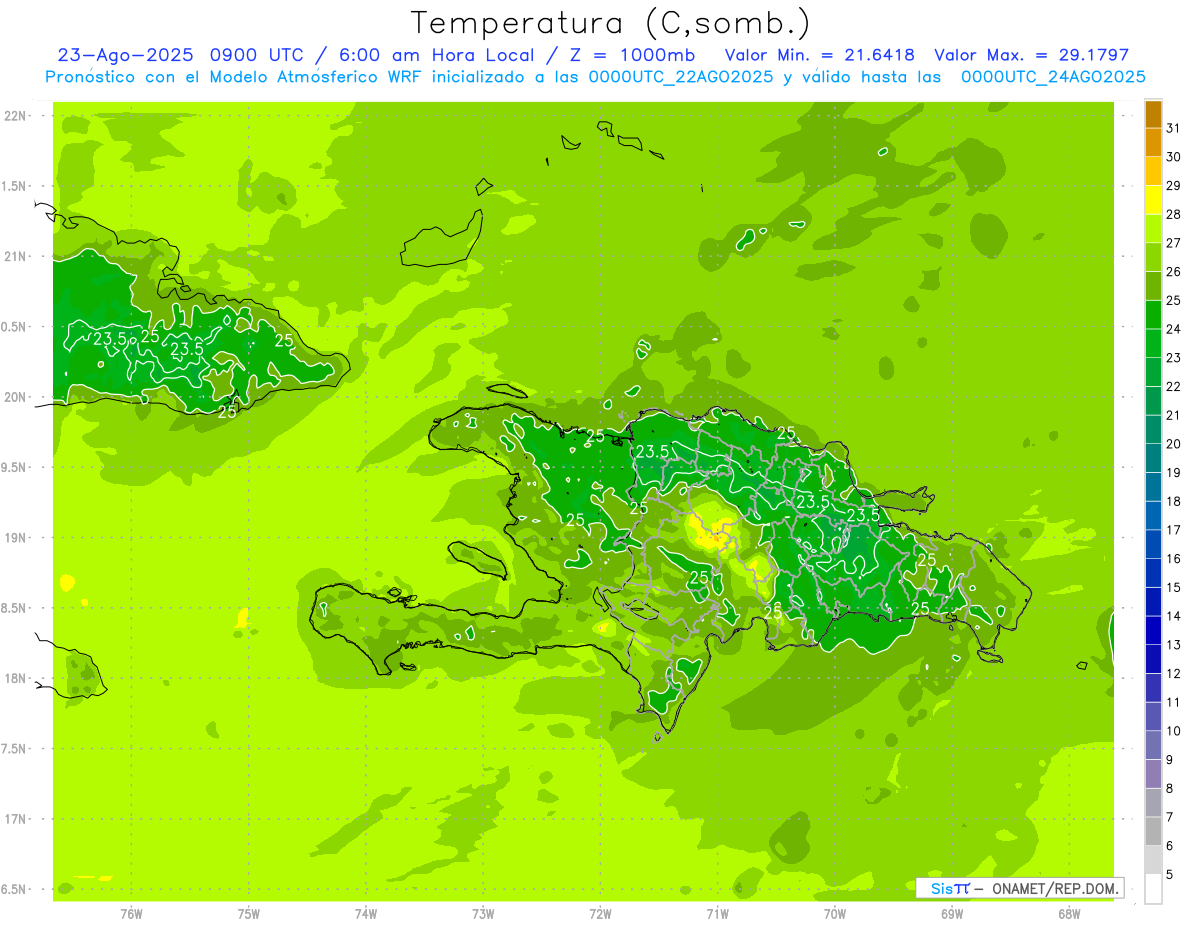Click the "18N" latitude label

pos(14,678)
